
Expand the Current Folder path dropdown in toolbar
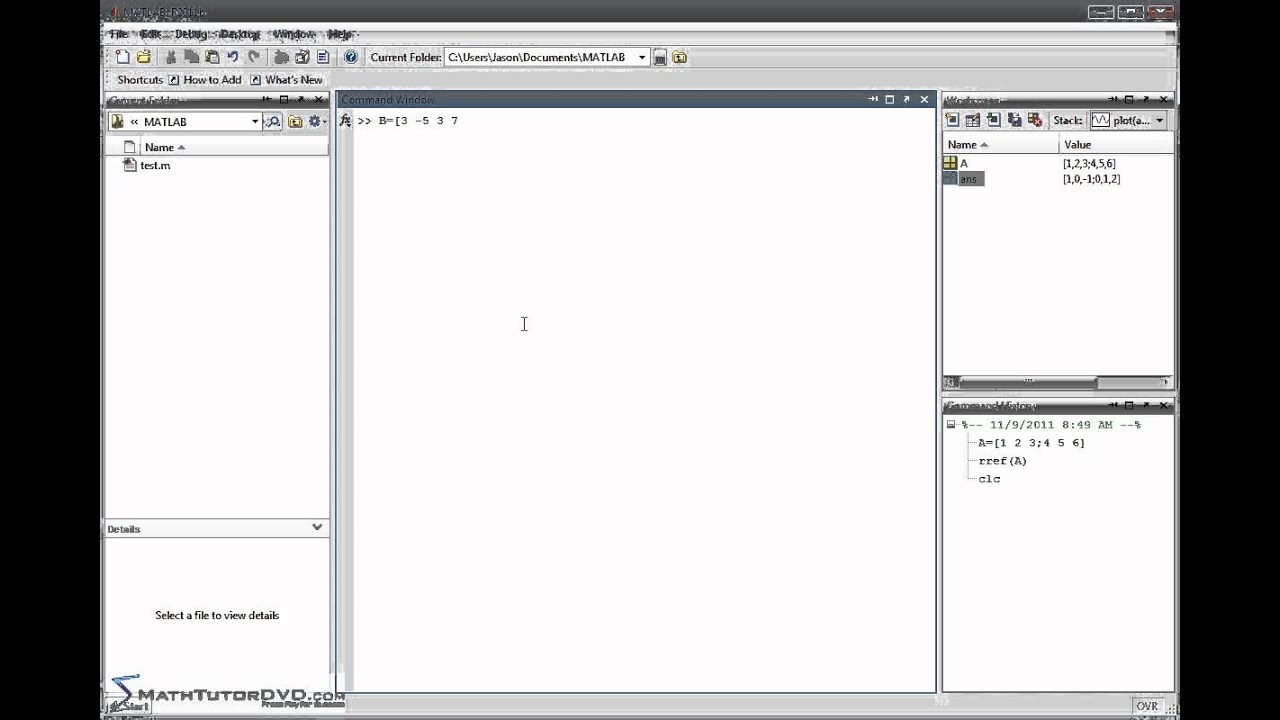click(x=642, y=58)
